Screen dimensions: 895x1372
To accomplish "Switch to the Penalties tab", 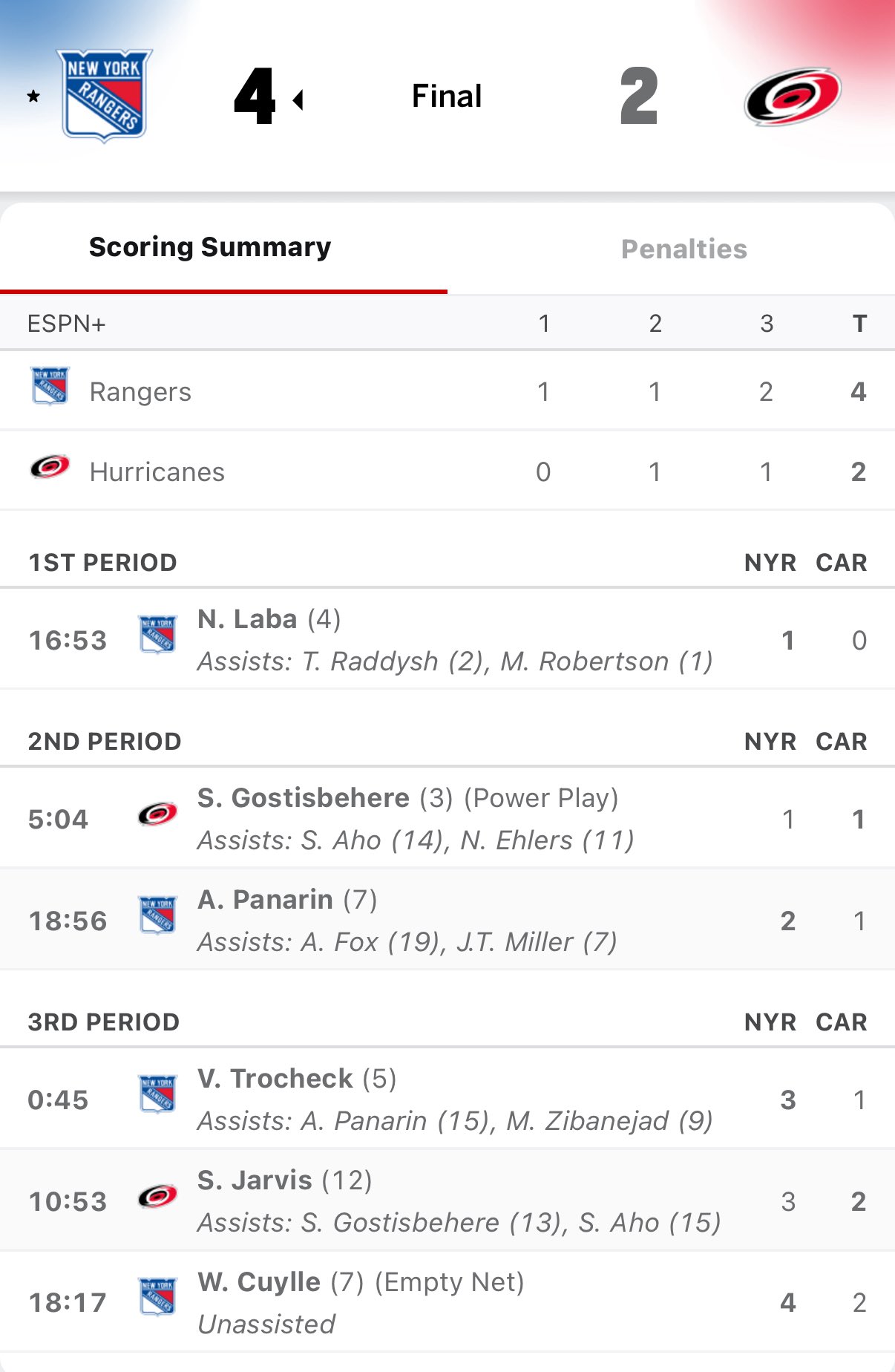I will point(683,249).
